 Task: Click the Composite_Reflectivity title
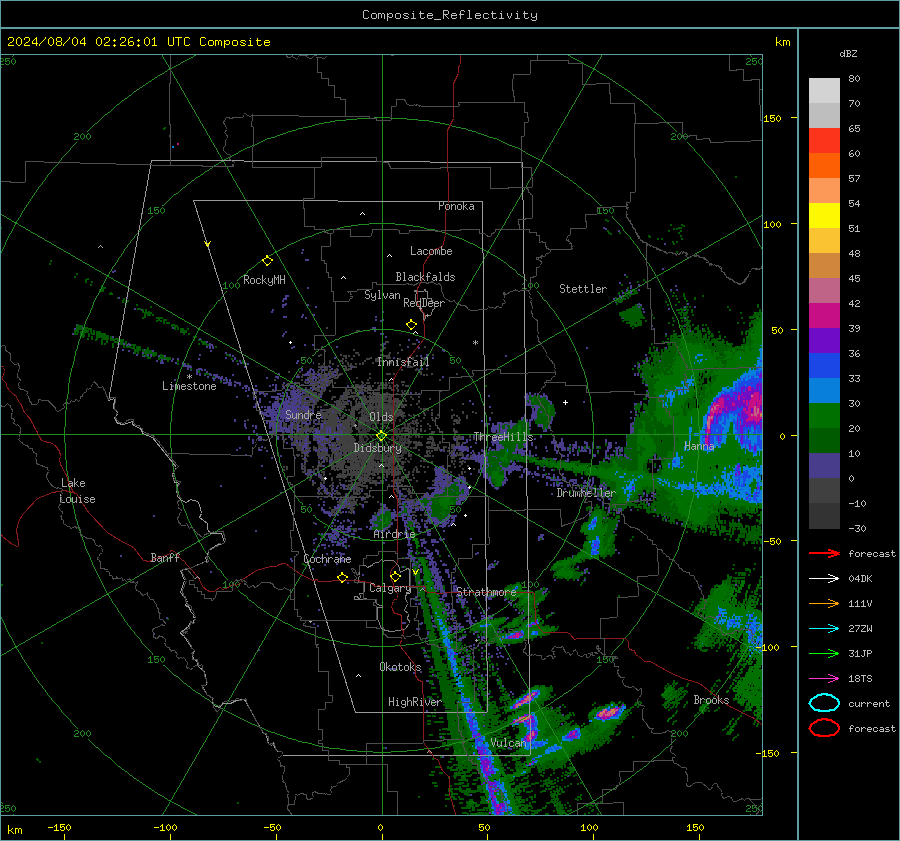coord(450,15)
